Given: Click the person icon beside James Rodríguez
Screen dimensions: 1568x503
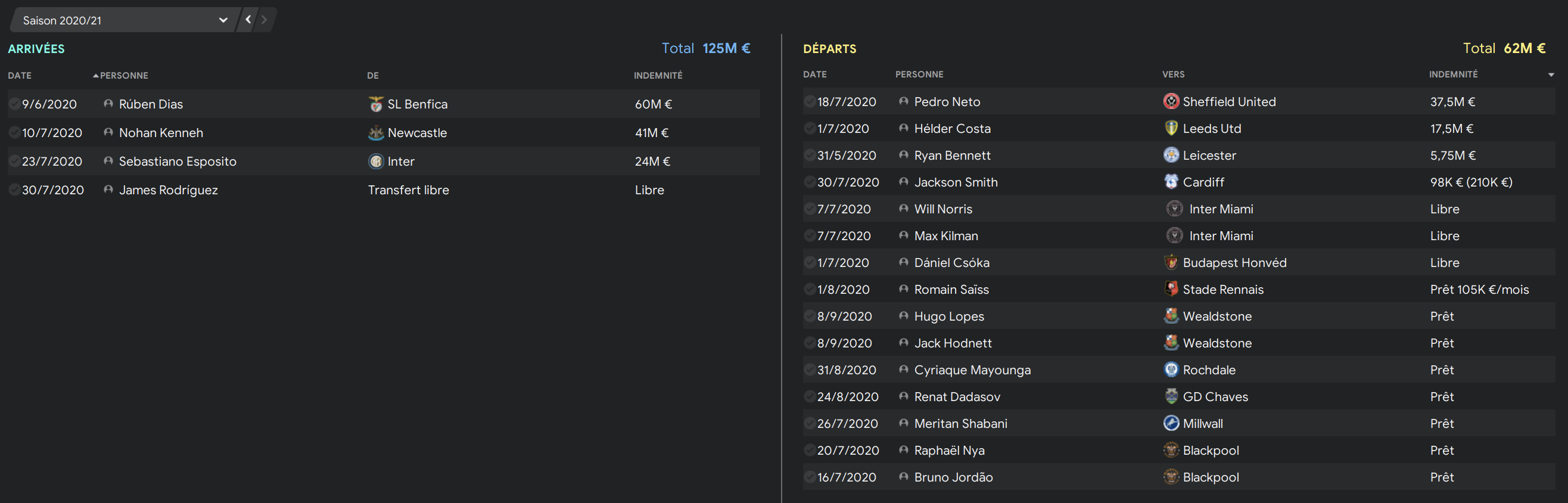Looking at the screenshot, I should [x=108, y=190].
